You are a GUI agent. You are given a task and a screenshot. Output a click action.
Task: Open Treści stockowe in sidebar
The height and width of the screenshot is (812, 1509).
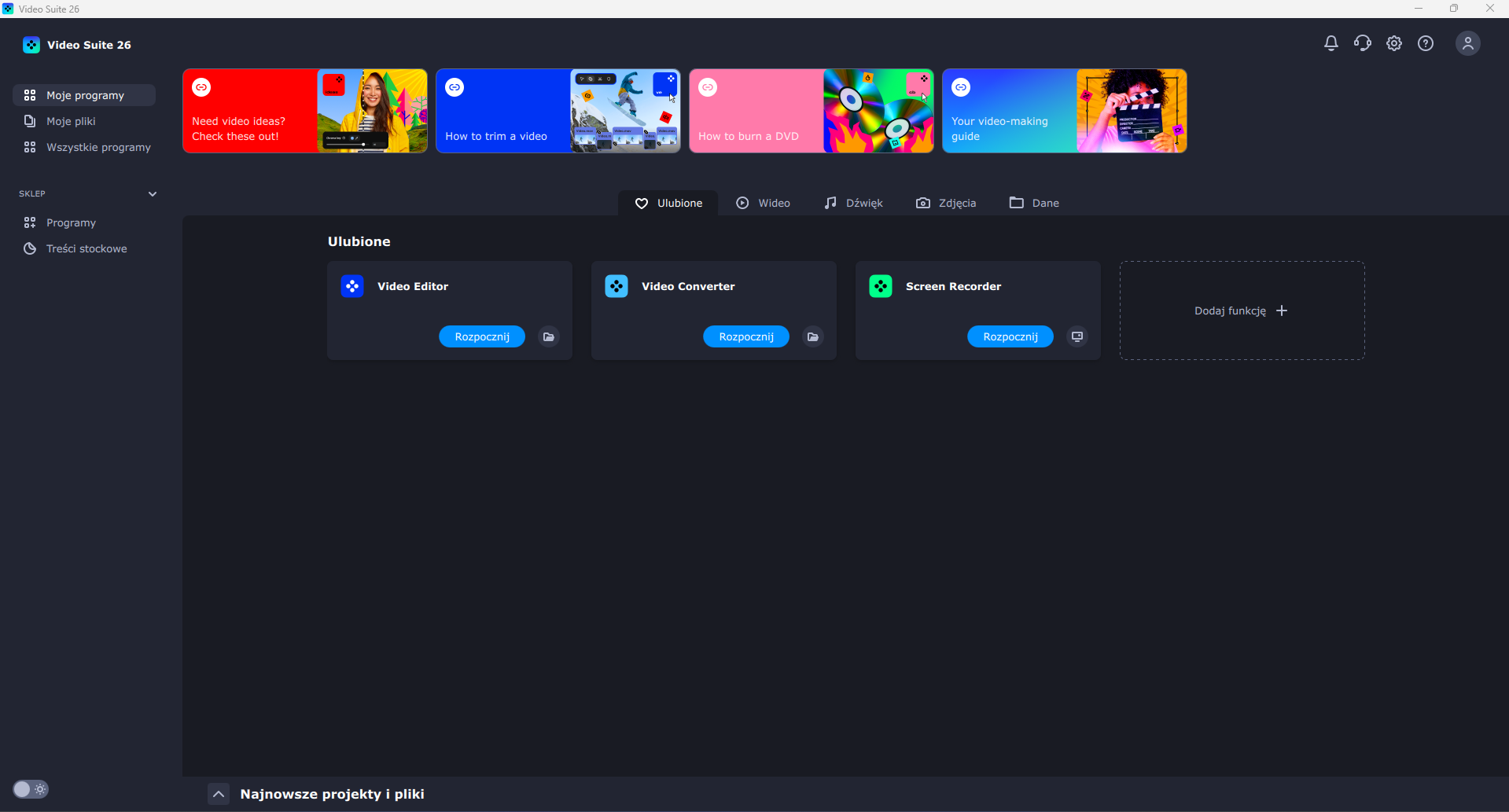[84, 248]
